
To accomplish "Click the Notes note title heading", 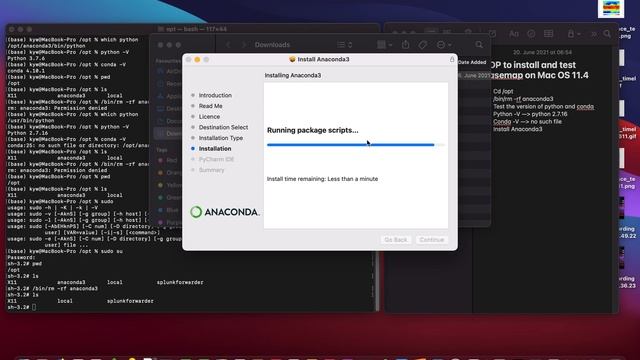I will click(539, 70).
